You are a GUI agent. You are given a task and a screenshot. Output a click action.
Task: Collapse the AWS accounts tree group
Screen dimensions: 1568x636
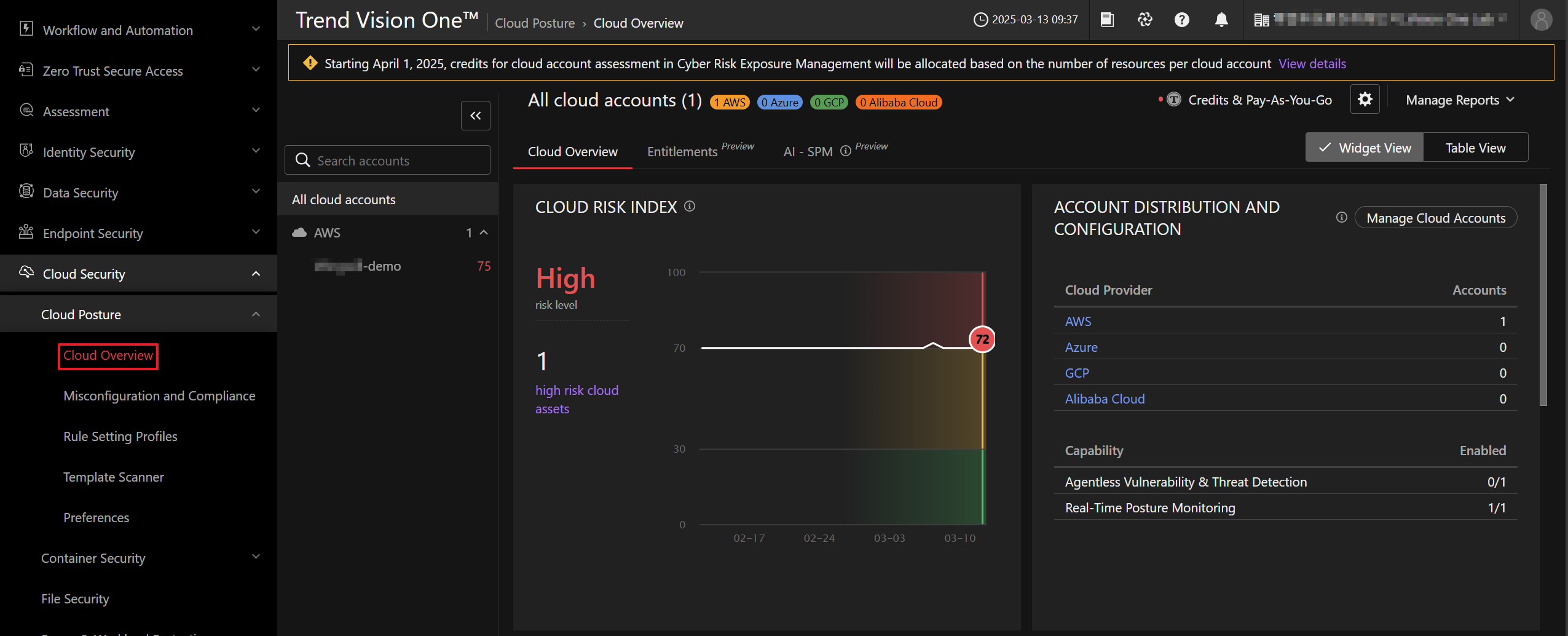[x=484, y=233]
